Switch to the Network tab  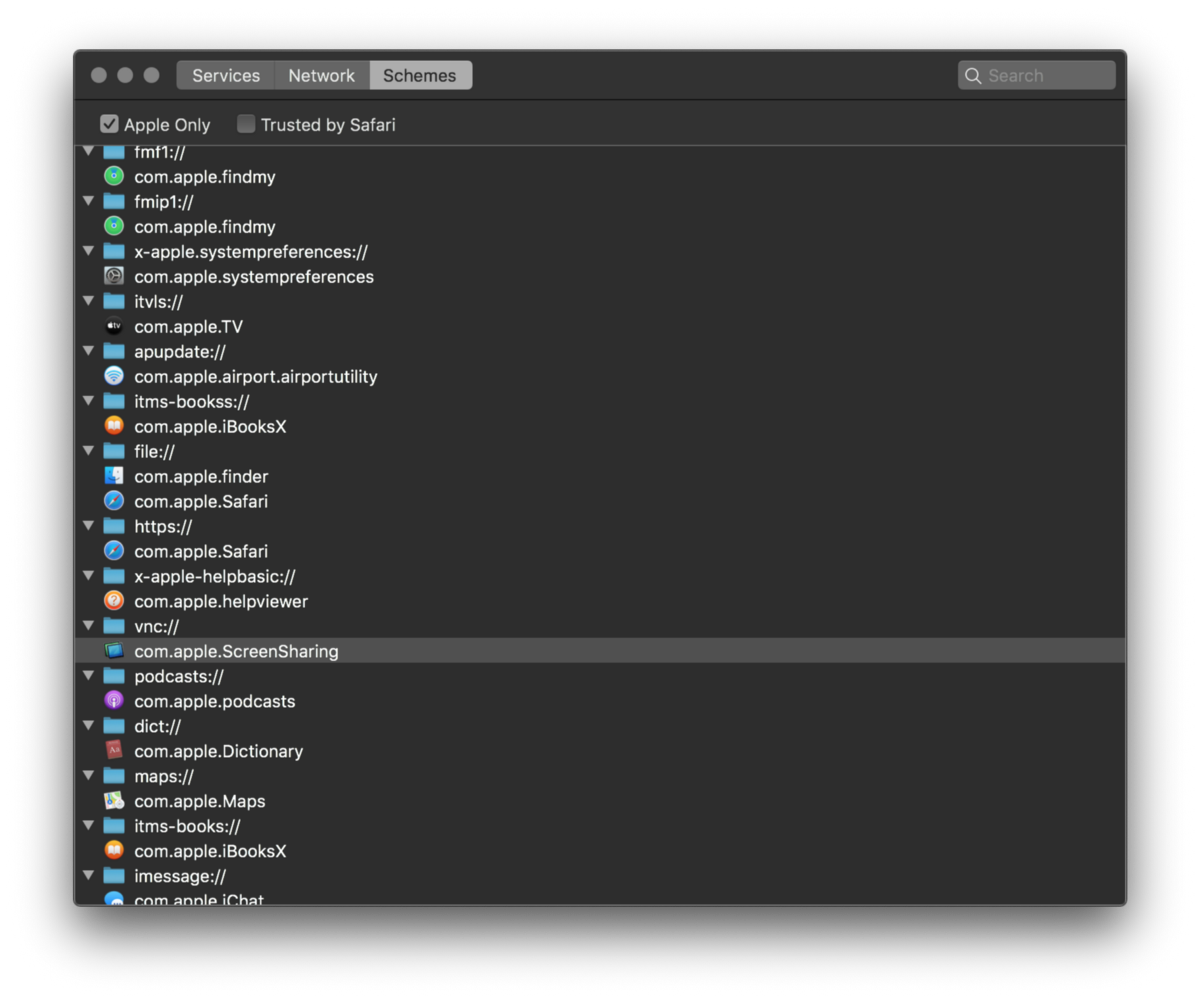[321, 76]
